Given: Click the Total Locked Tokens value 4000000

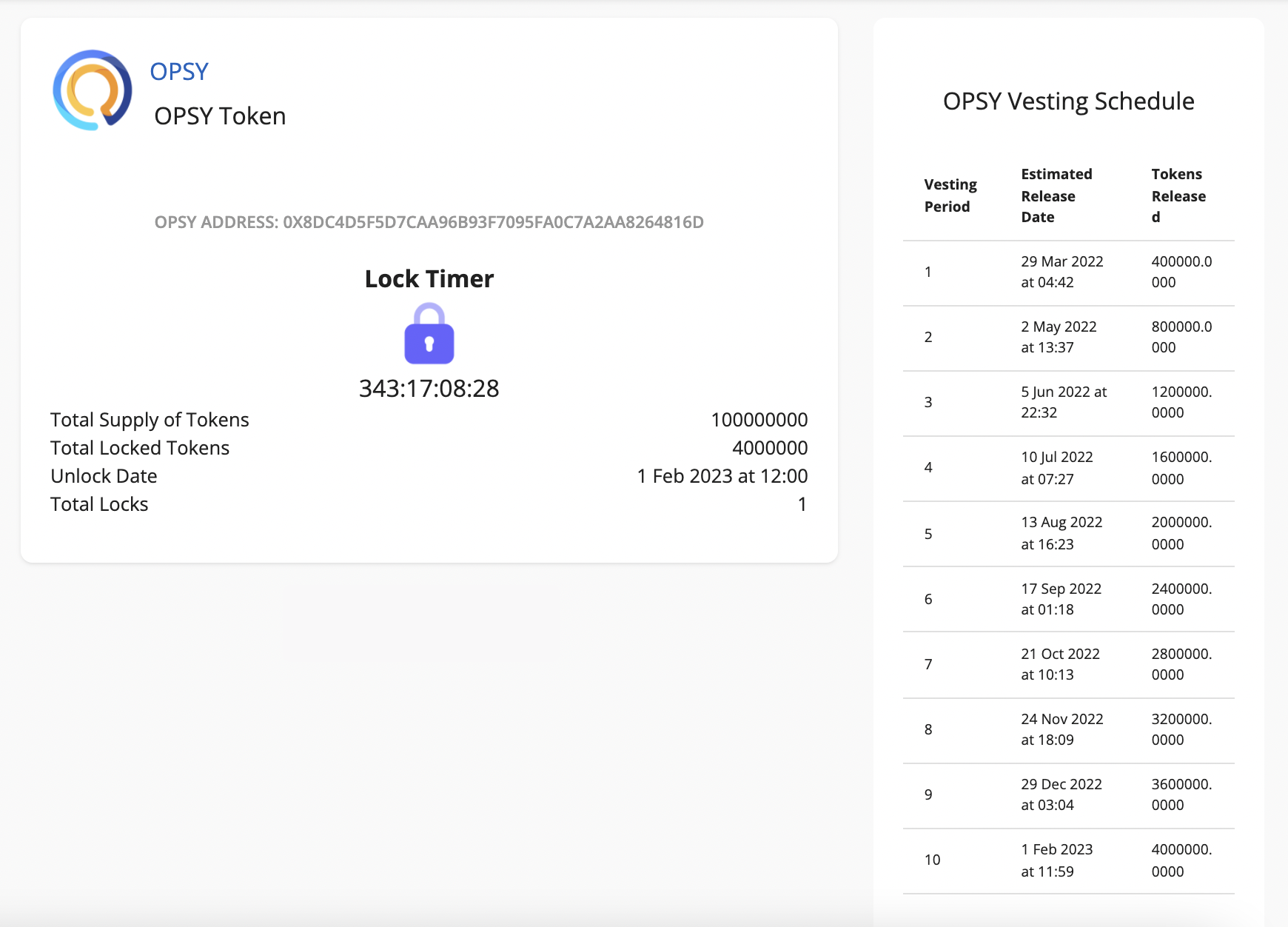Looking at the screenshot, I should click(769, 448).
